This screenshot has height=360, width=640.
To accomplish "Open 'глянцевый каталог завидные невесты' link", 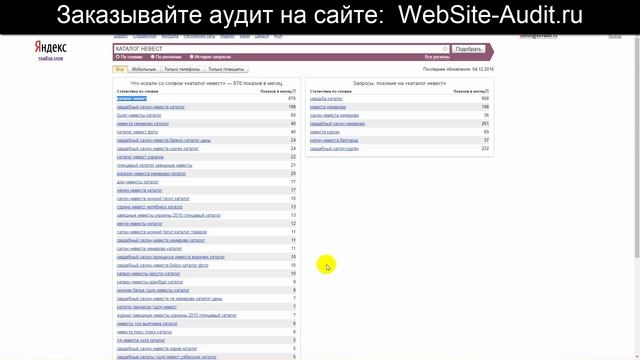I will coord(154,165).
